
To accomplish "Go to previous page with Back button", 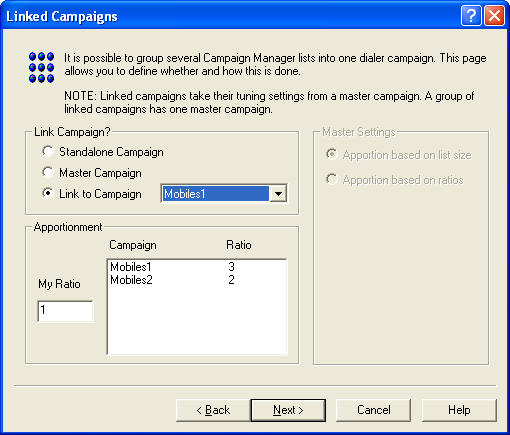I will pos(213,410).
